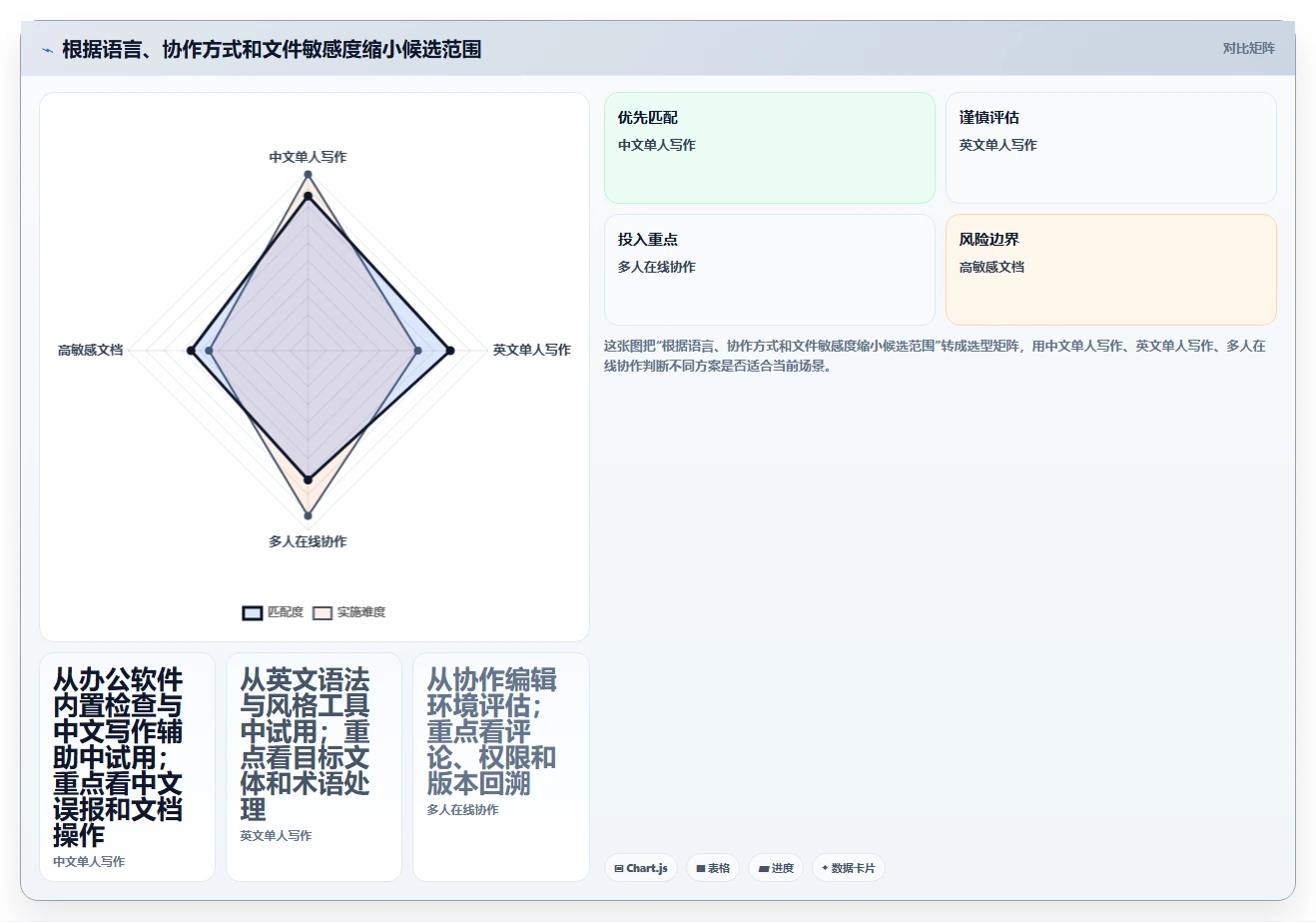The height and width of the screenshot is (922, 1316).
Task: Click the heading 根据语言、协作方式和文件敏感度缩小候选范围
Action: tap(272, 49)
